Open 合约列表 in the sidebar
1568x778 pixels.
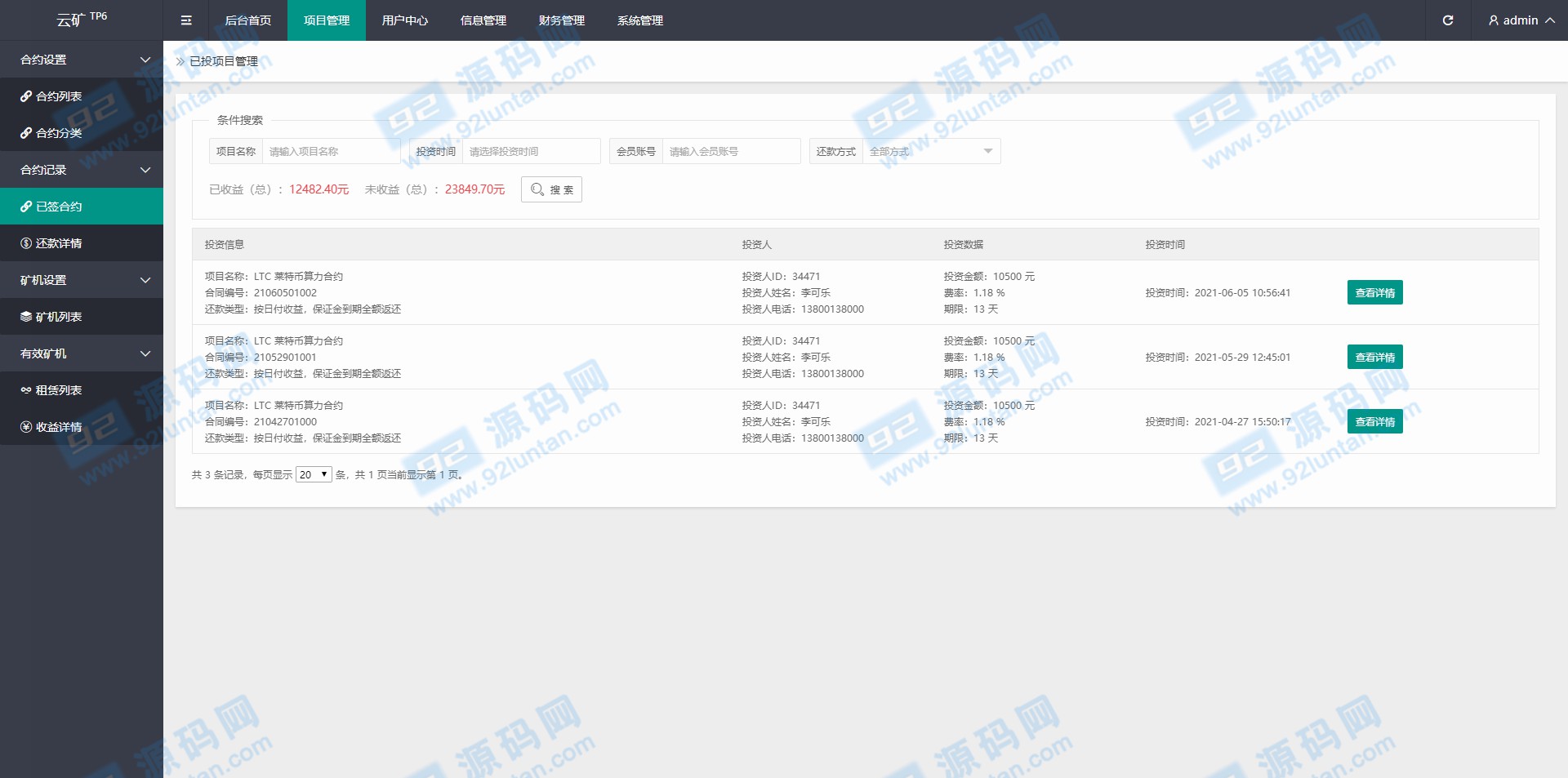point(82,96)
